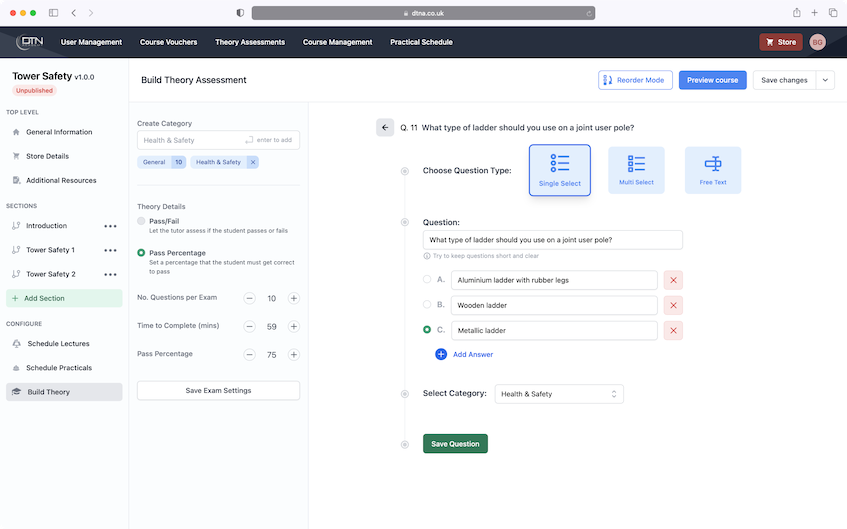Click the green Save Question button
Image resolution: width=847 pixels, height=529 pixels.
pos(455,444)
